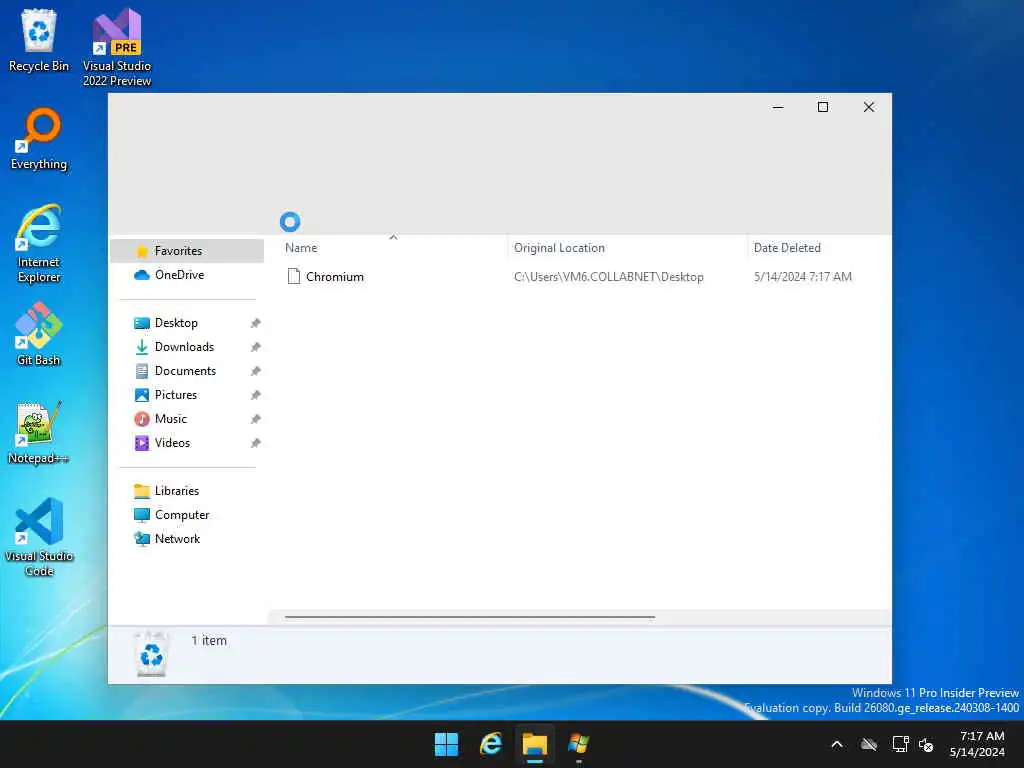This screenshot has width=1024, height=768.
Task: Click the pin next to Videos
Action: 256,443
